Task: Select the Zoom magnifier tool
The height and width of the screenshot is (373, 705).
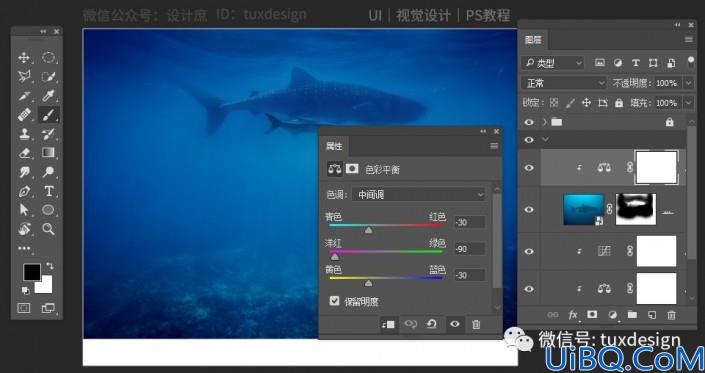Action: pos(48,229)
